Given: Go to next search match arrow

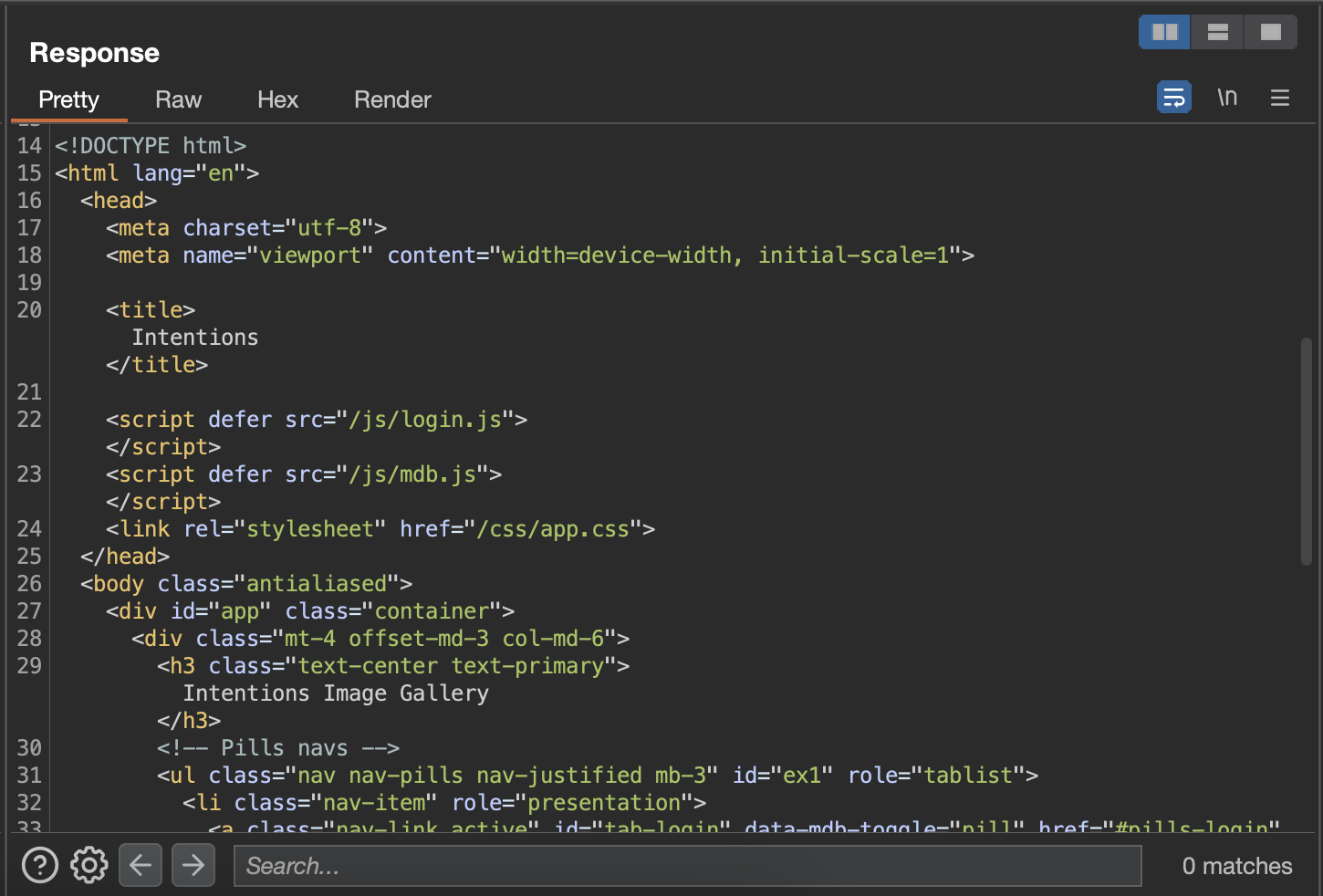Looking at the screenshot, I should pyautogui.click(x=193, y=865).
